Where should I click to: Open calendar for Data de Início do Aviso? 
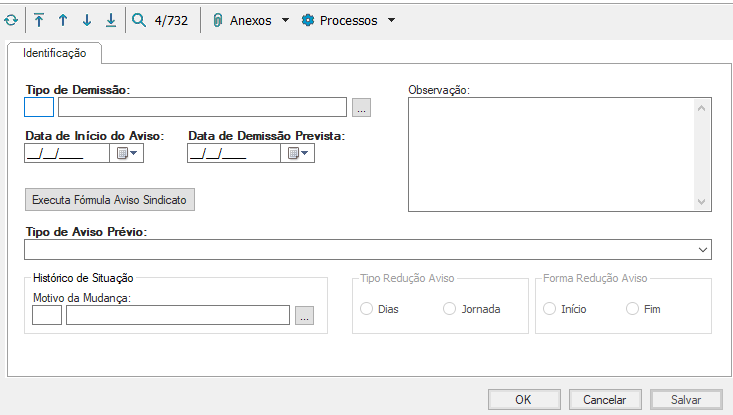pyautogui.click(x=128, y=153)
